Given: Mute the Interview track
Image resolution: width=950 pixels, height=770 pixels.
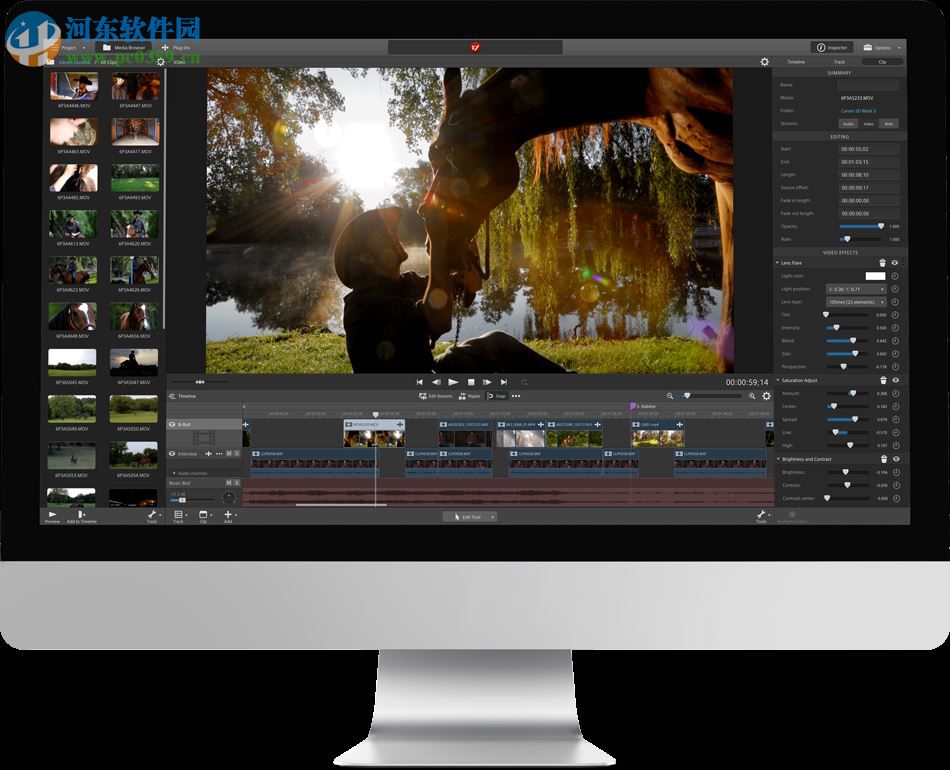Looking at the screenshot, I should click(x=227, y=453).
